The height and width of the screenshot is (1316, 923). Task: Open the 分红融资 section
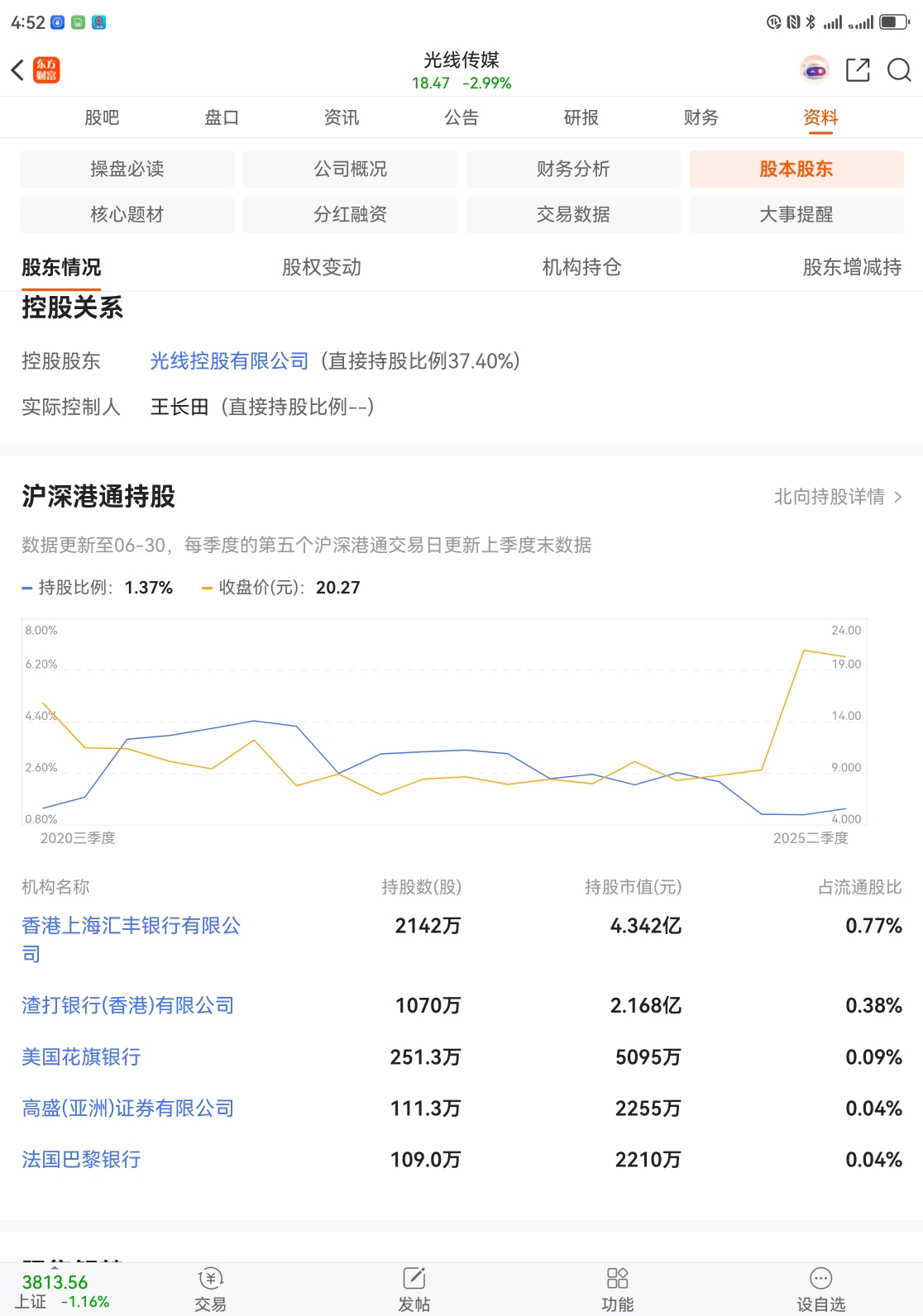[x=351, y=215]
